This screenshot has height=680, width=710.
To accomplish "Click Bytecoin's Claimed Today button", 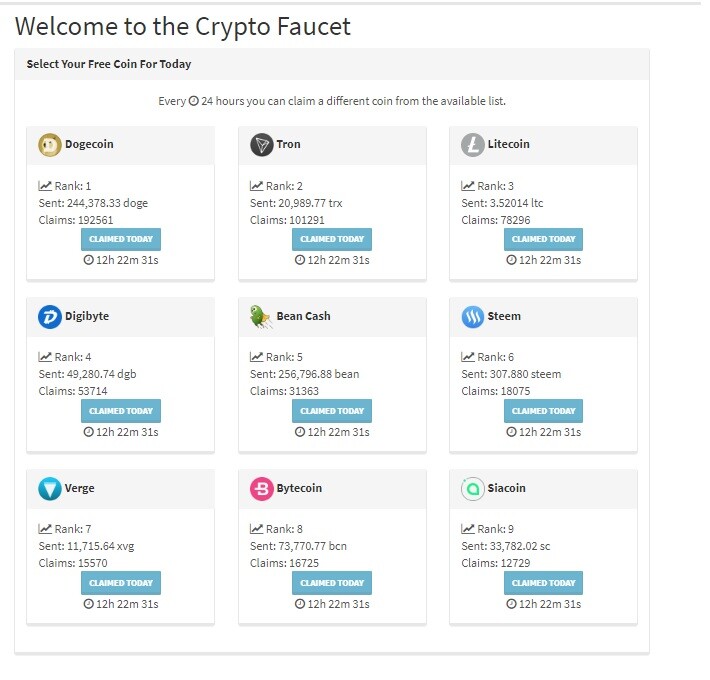I will (332, 583).
